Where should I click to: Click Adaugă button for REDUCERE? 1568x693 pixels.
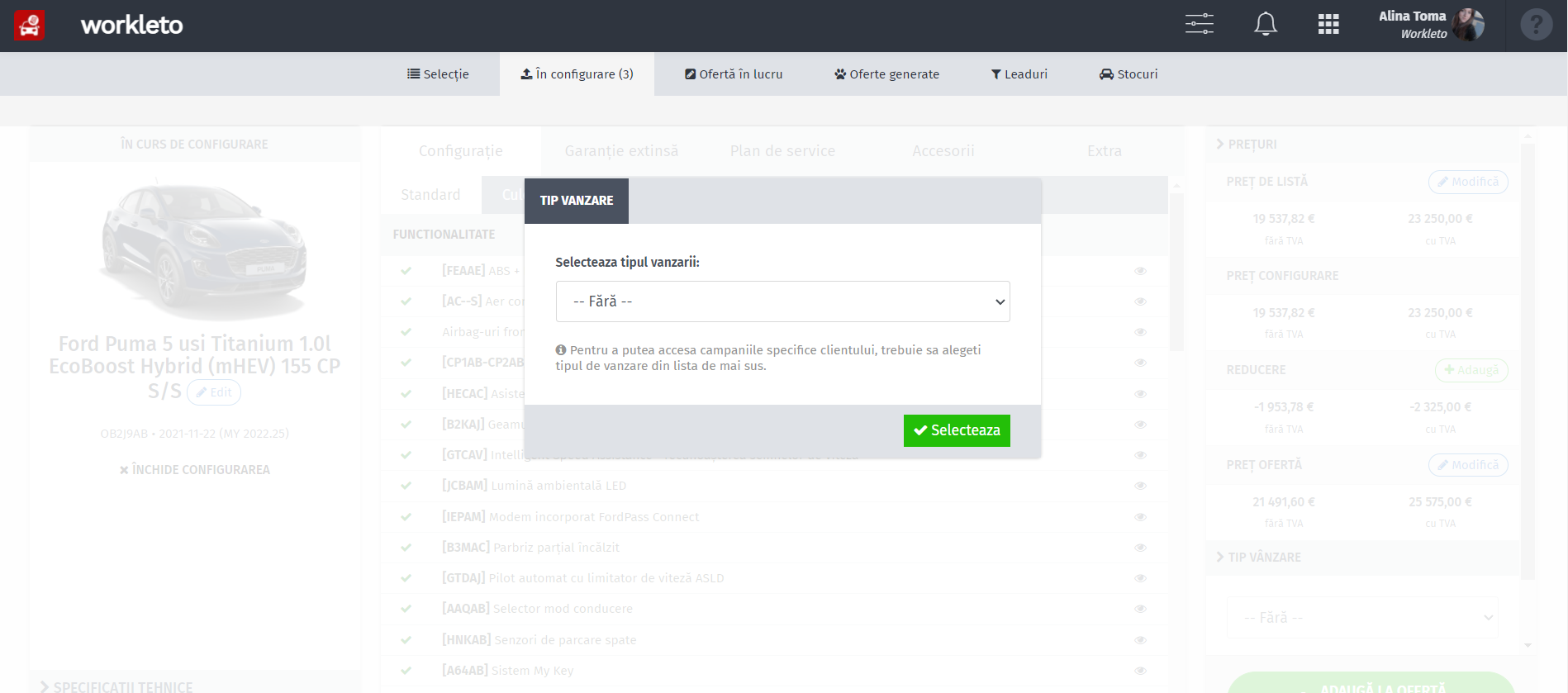[1471, 370]
